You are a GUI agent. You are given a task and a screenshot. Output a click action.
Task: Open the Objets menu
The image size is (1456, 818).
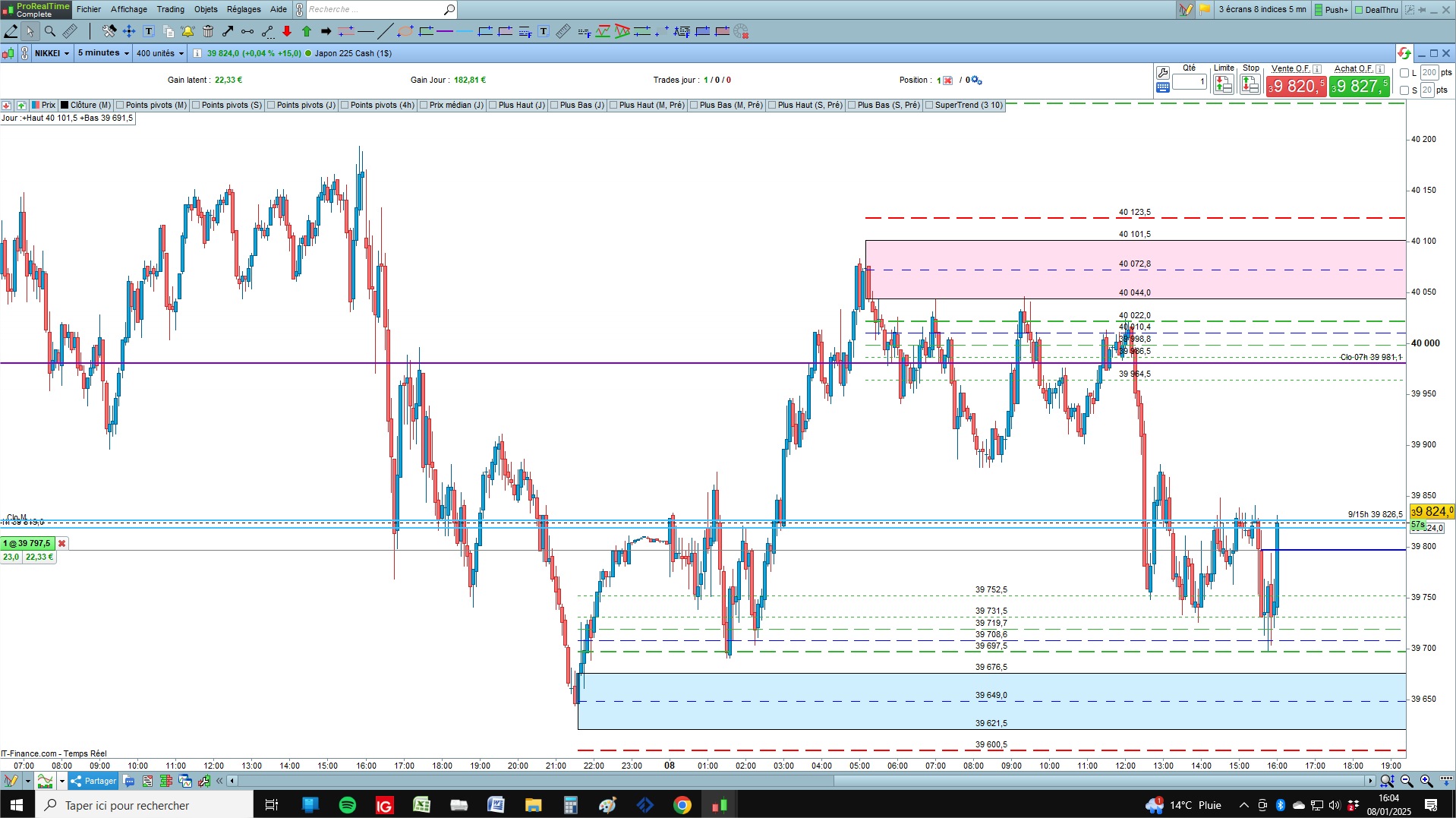pyautogui.click(x=206, y=9)
